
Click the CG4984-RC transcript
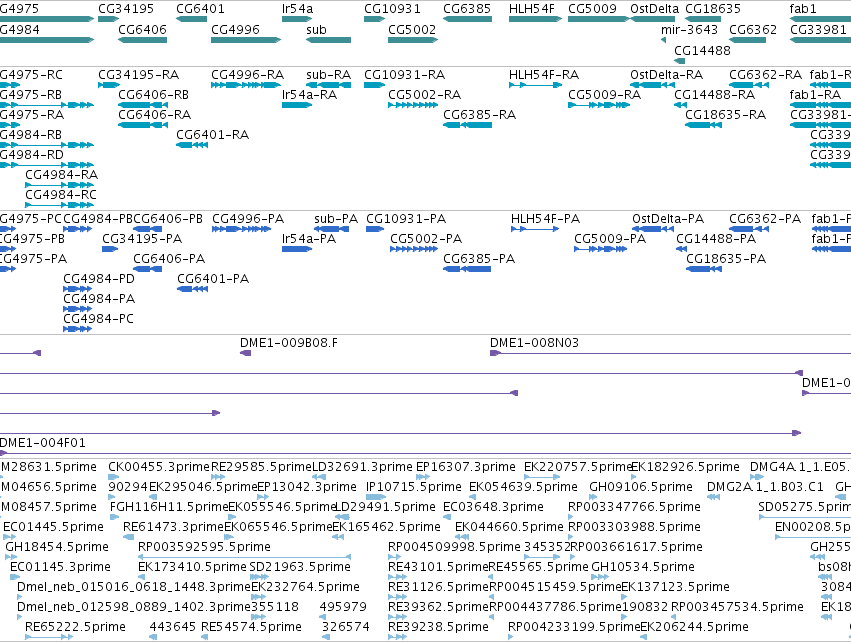[x=60, y=205]
